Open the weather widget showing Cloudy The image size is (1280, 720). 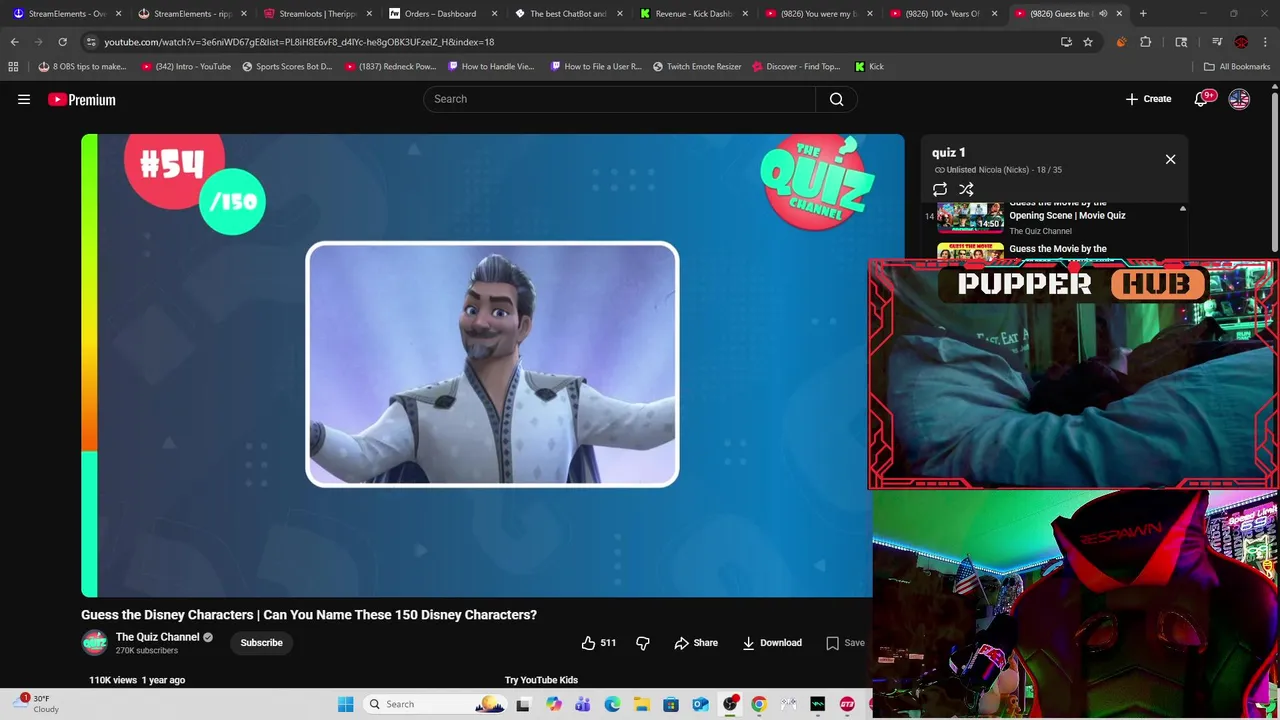pyautogui.click(x=37, y=704)
